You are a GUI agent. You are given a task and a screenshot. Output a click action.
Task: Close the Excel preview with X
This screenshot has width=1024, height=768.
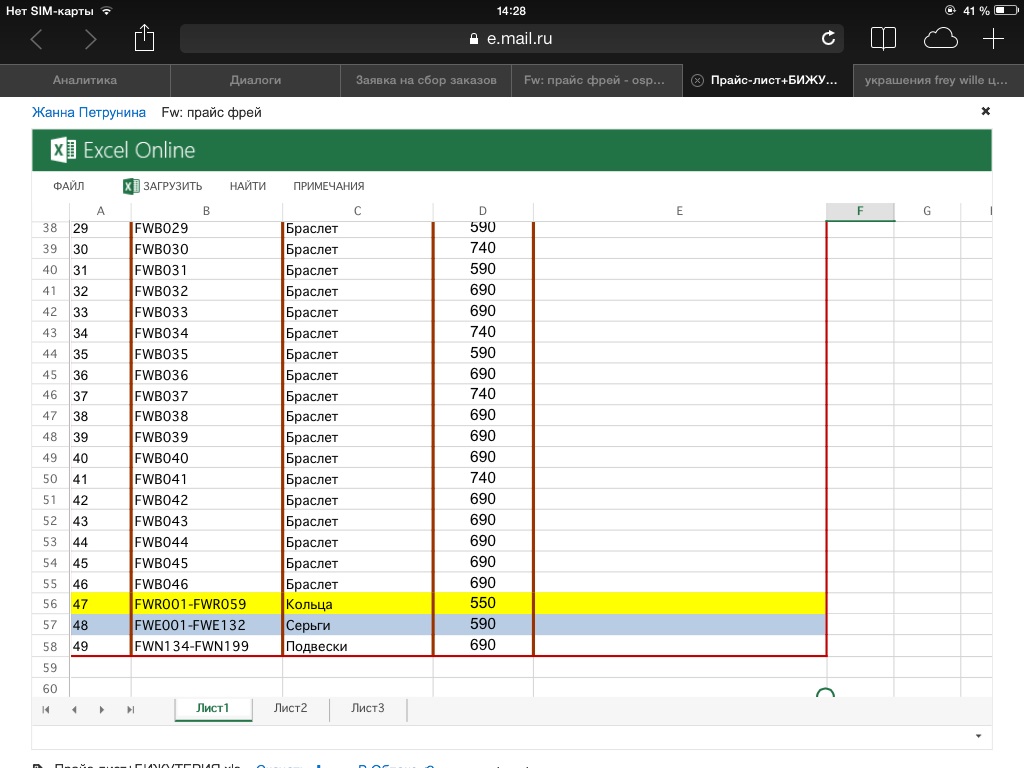985,112
